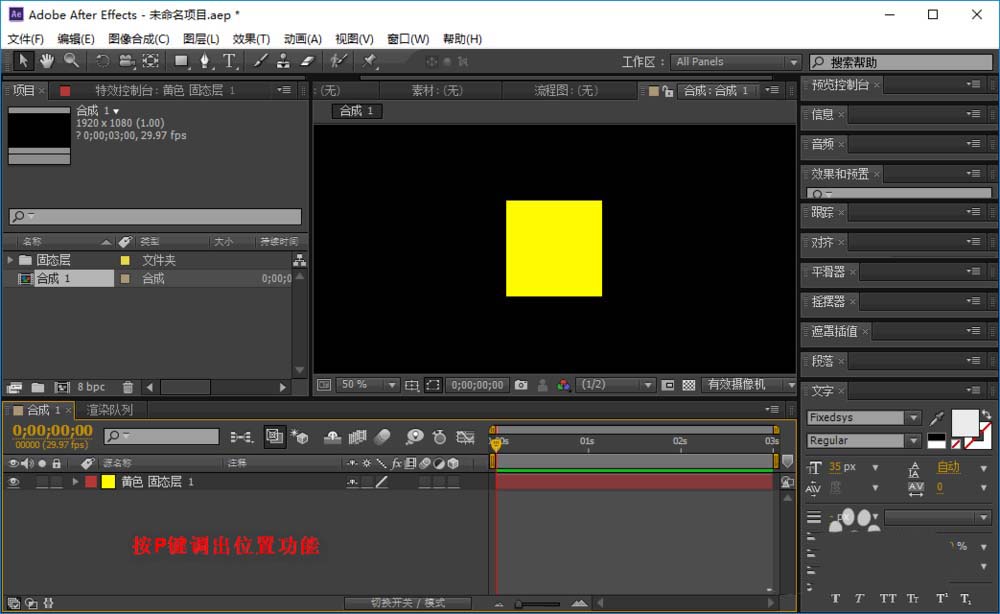
Task: Toggle faux bold text style
Action: 835,599
